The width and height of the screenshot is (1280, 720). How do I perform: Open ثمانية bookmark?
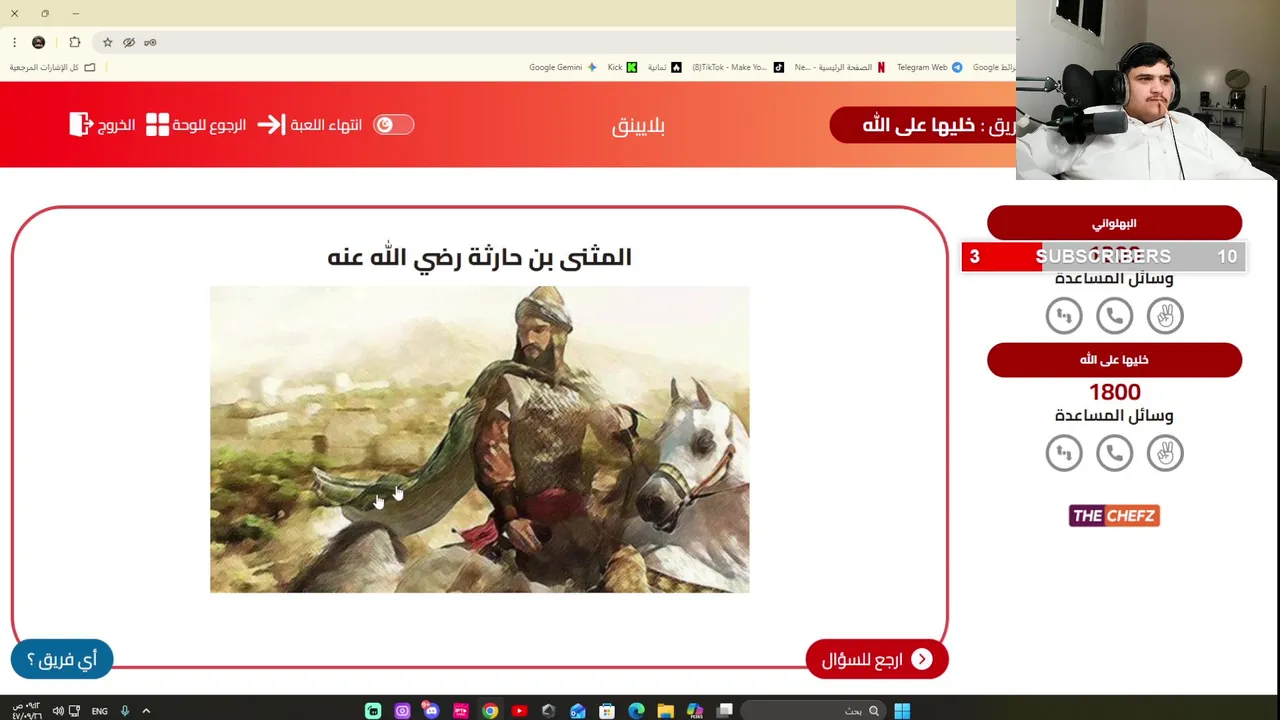tap(665, 67)
